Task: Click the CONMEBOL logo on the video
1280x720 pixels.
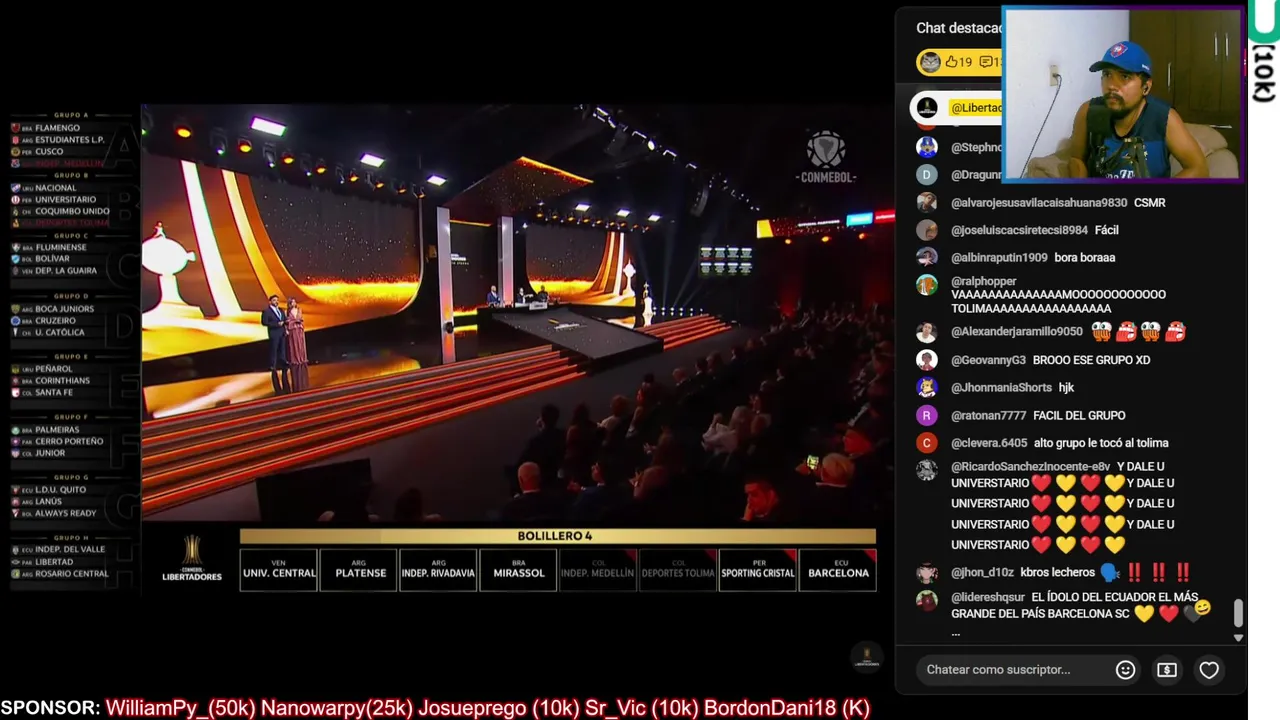Action: coord(826,158)
